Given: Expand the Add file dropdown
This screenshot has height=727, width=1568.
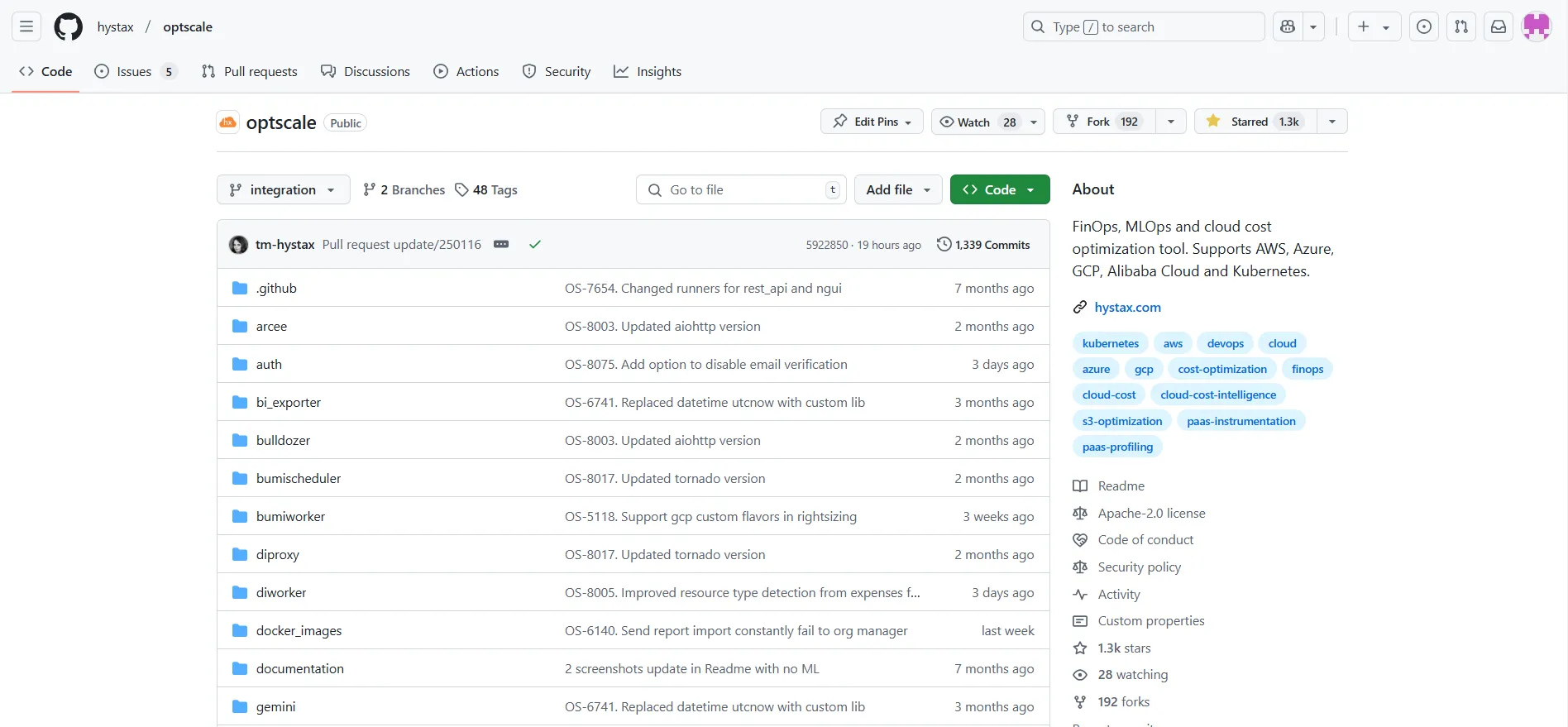Looking at the screenshot, I should (898, 189).
